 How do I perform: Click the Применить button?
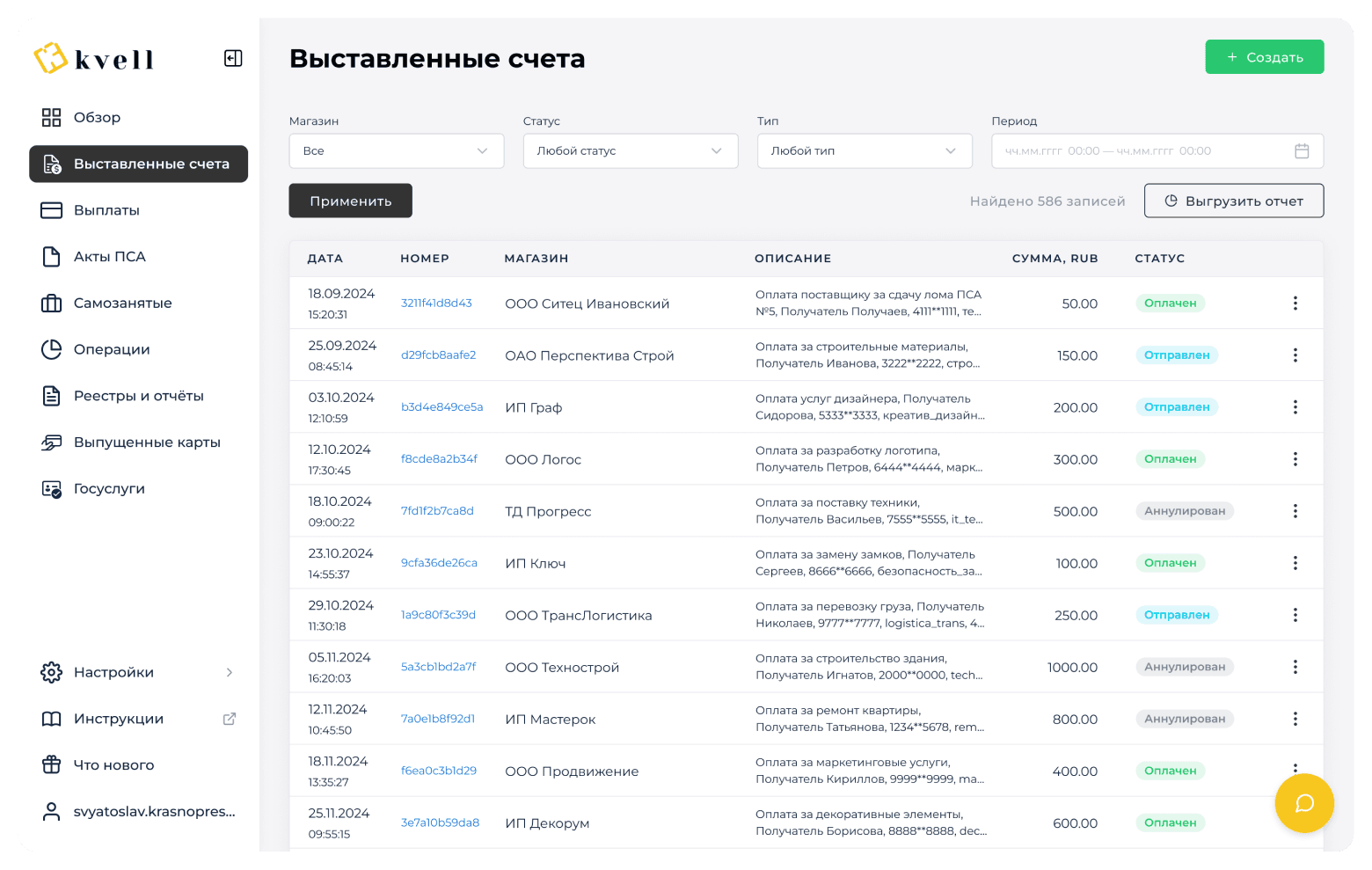click(x=350, y=201)
